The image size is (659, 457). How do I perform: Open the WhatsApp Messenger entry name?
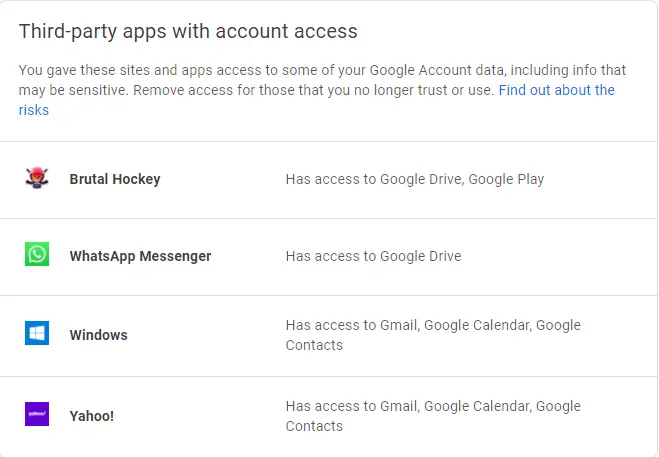coord(140,256)
